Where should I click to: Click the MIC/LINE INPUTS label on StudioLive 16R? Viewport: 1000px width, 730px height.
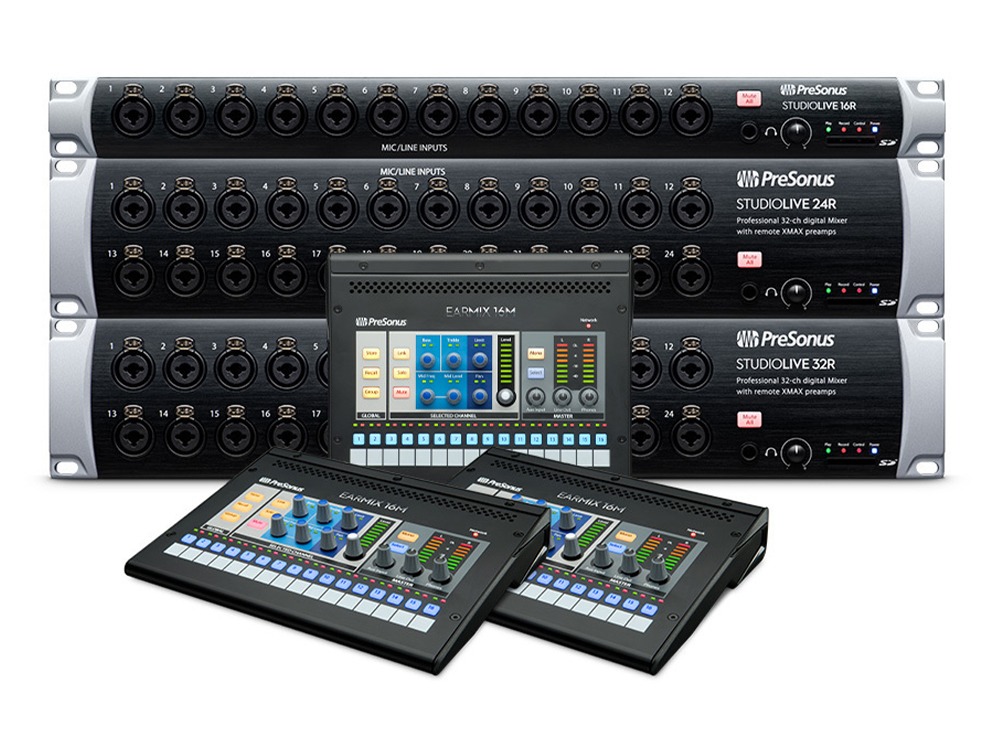tap(415, 147)
